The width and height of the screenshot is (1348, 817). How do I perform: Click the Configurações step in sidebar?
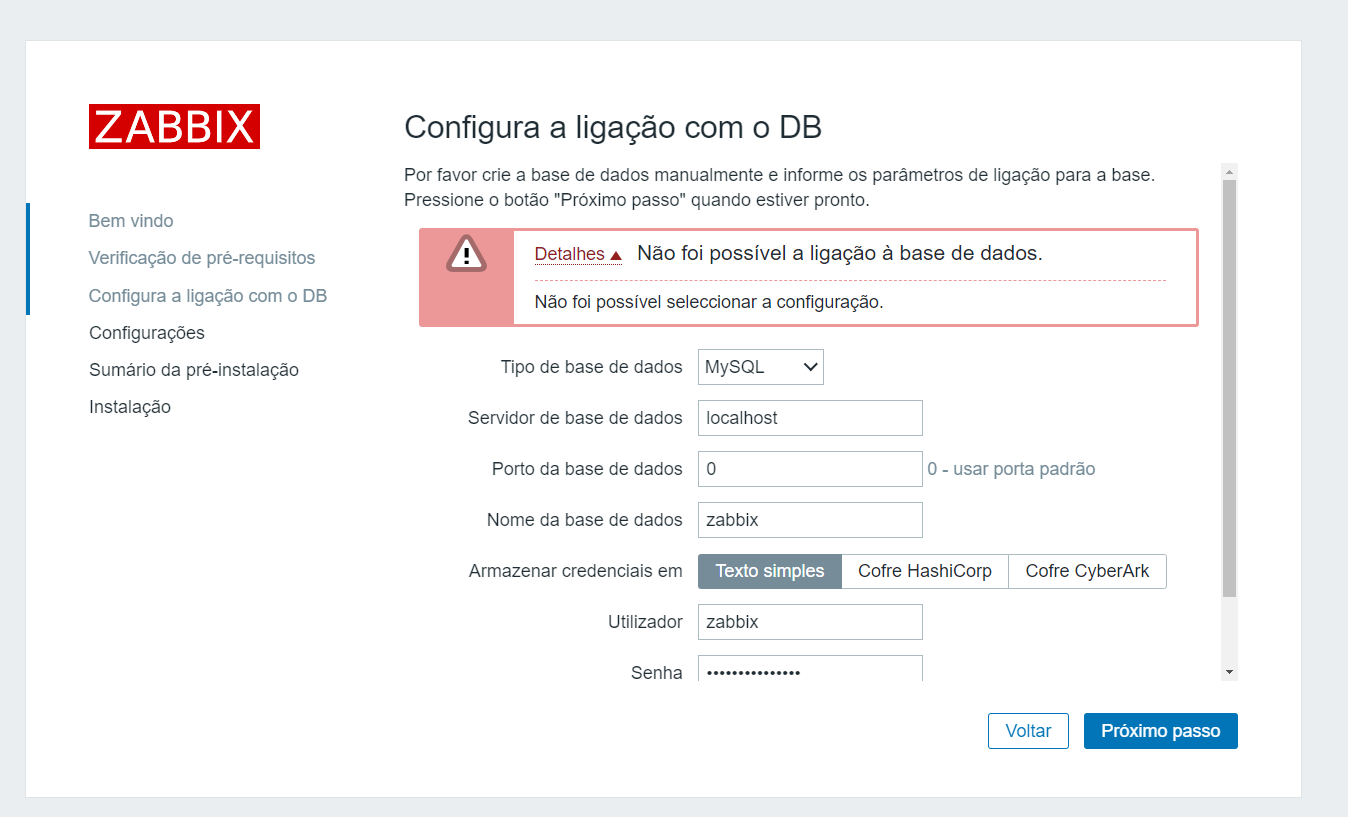tap(147, 333)
